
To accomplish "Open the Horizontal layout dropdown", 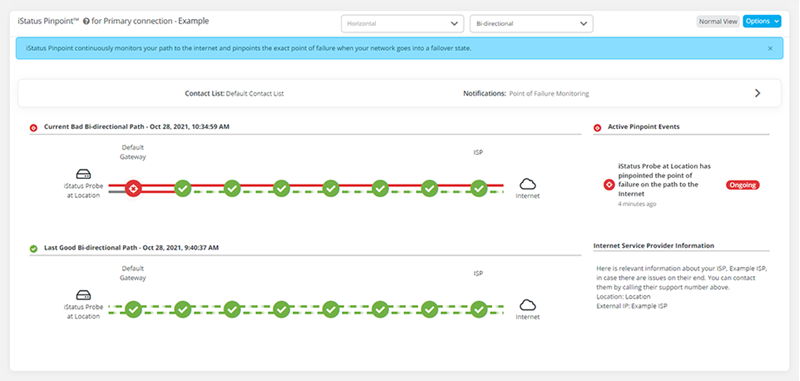I will coord(402,23).
